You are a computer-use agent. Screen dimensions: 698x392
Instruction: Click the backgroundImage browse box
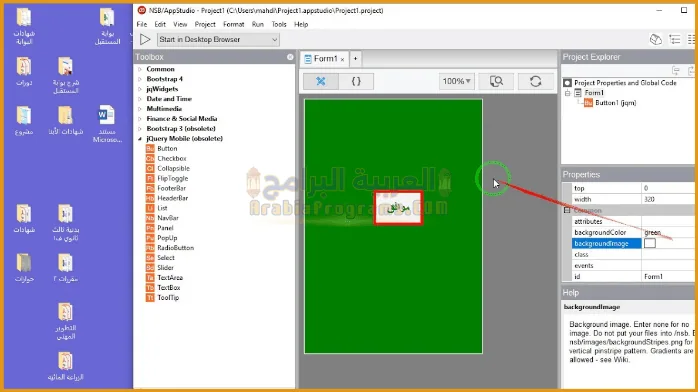coord(650,243)
